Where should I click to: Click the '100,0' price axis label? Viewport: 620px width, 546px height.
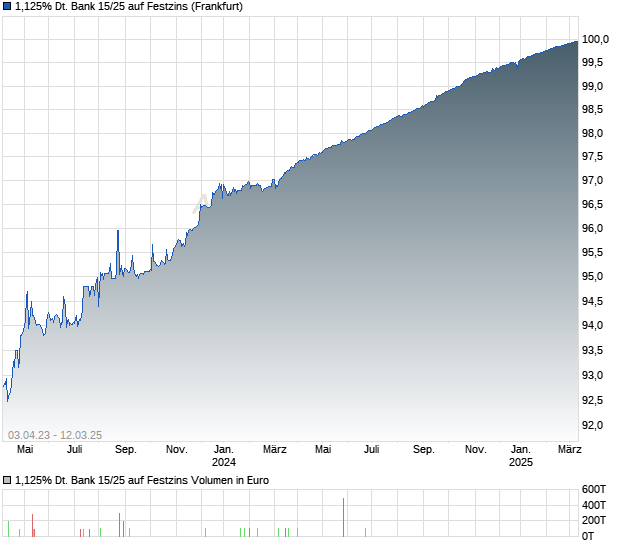[595, 39]
